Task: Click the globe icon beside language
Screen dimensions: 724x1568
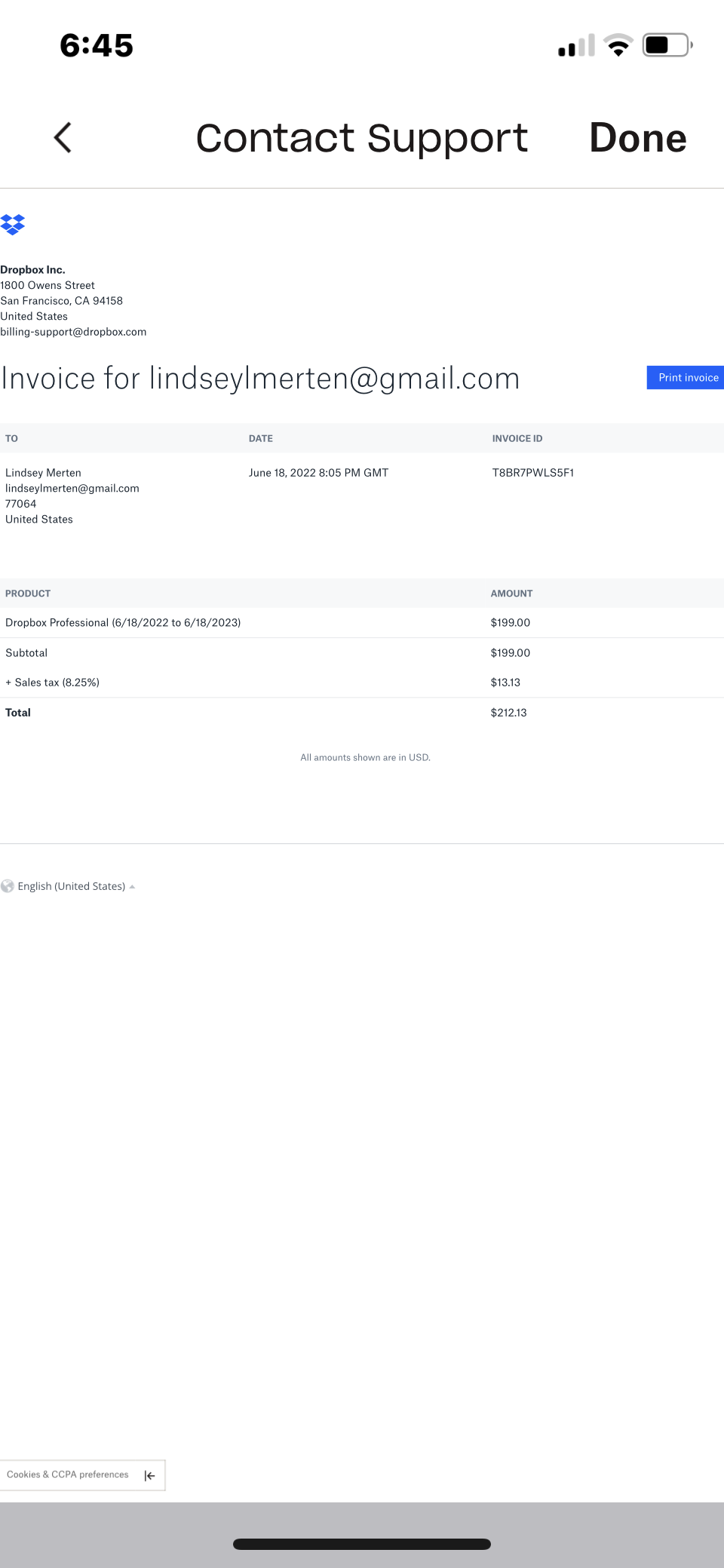Action: click(x=8, y=886)
